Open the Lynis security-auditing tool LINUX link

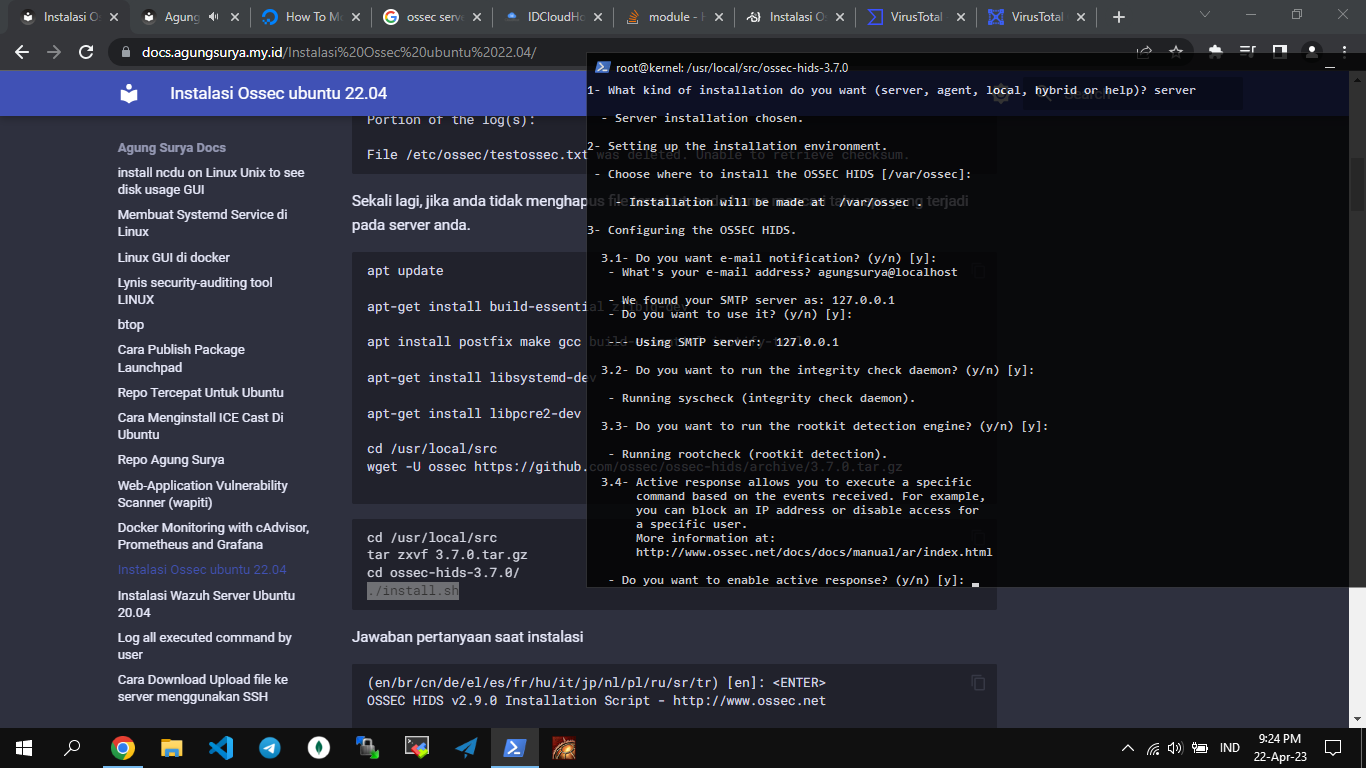(x=195, y=291)
